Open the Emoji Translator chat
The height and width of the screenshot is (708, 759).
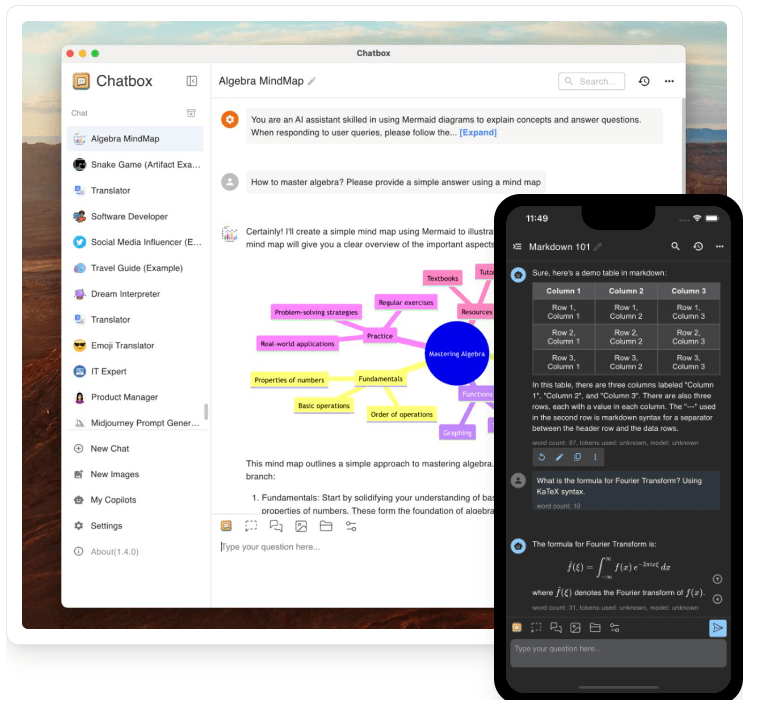pyautogui.click(x=135, y=346)
